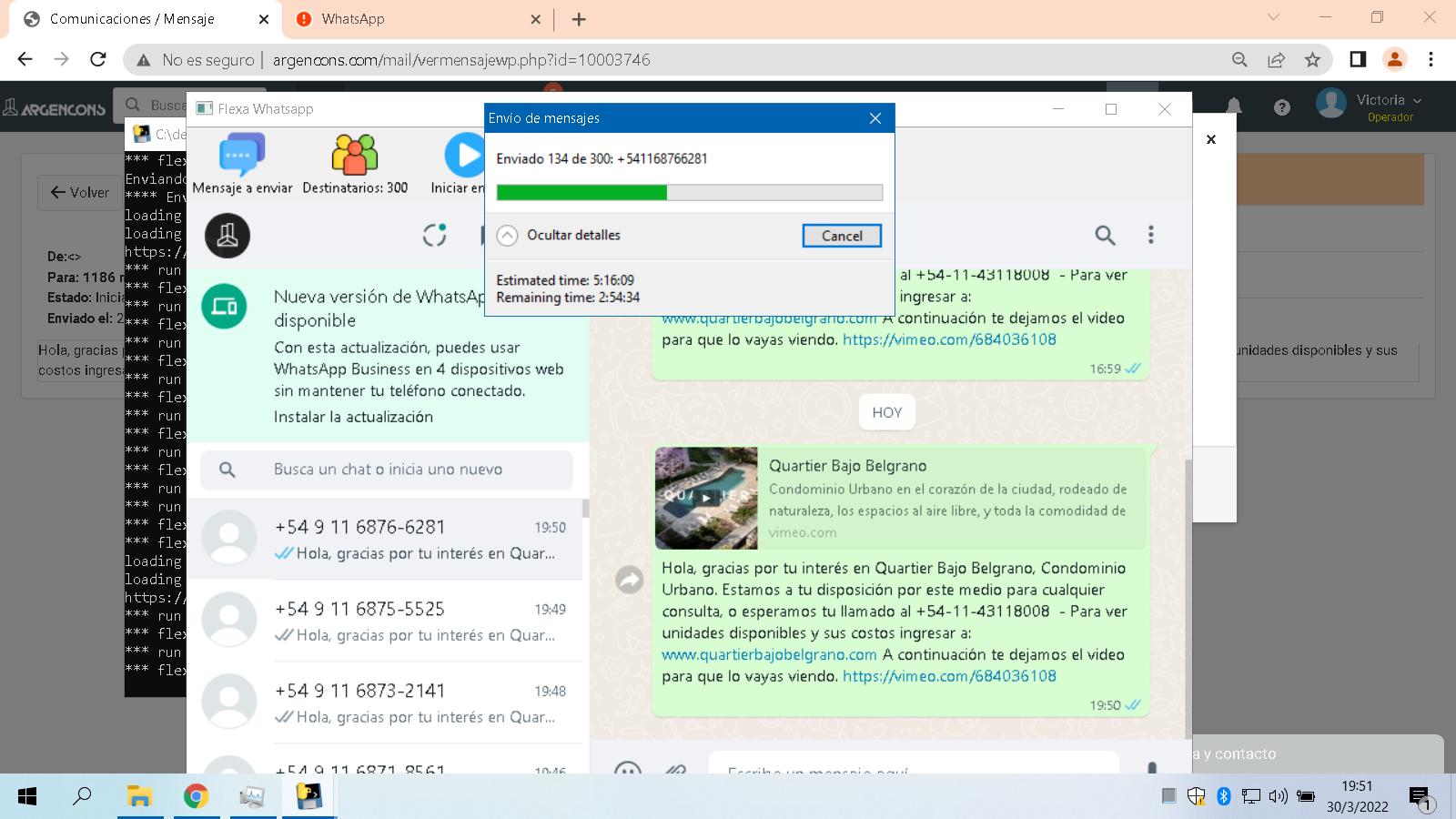Share this page from address bar
This screenshot has width=1456, height=819.
click(1276, 60)
